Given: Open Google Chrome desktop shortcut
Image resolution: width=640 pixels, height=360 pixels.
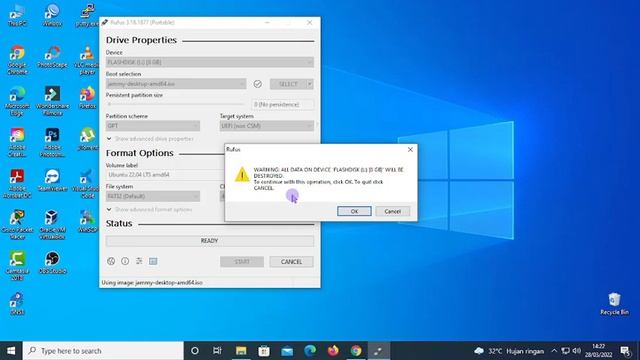Looking at the screenshot, I should [x=17, y=60].
